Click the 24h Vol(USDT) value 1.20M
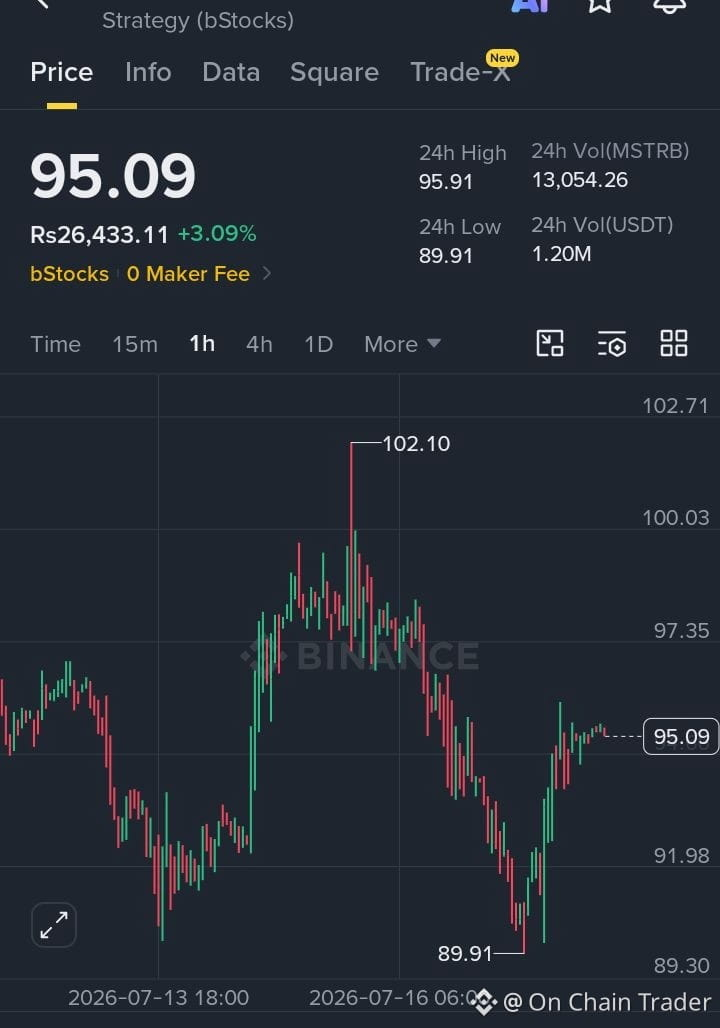 [561, 254]
